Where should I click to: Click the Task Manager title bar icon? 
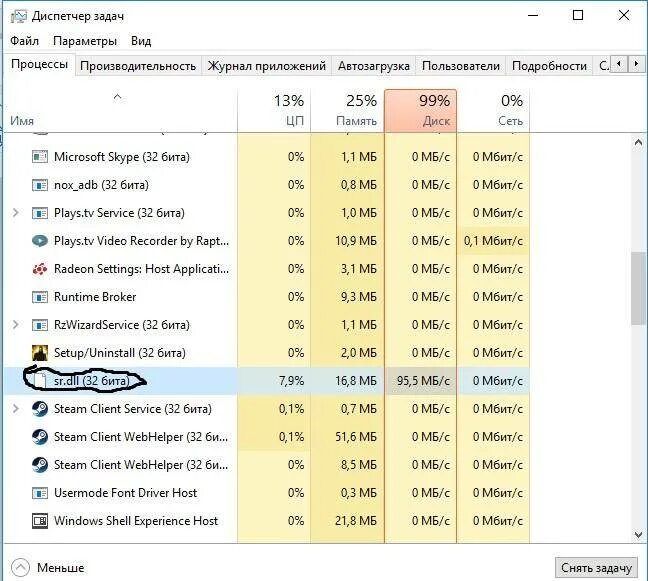19,16
